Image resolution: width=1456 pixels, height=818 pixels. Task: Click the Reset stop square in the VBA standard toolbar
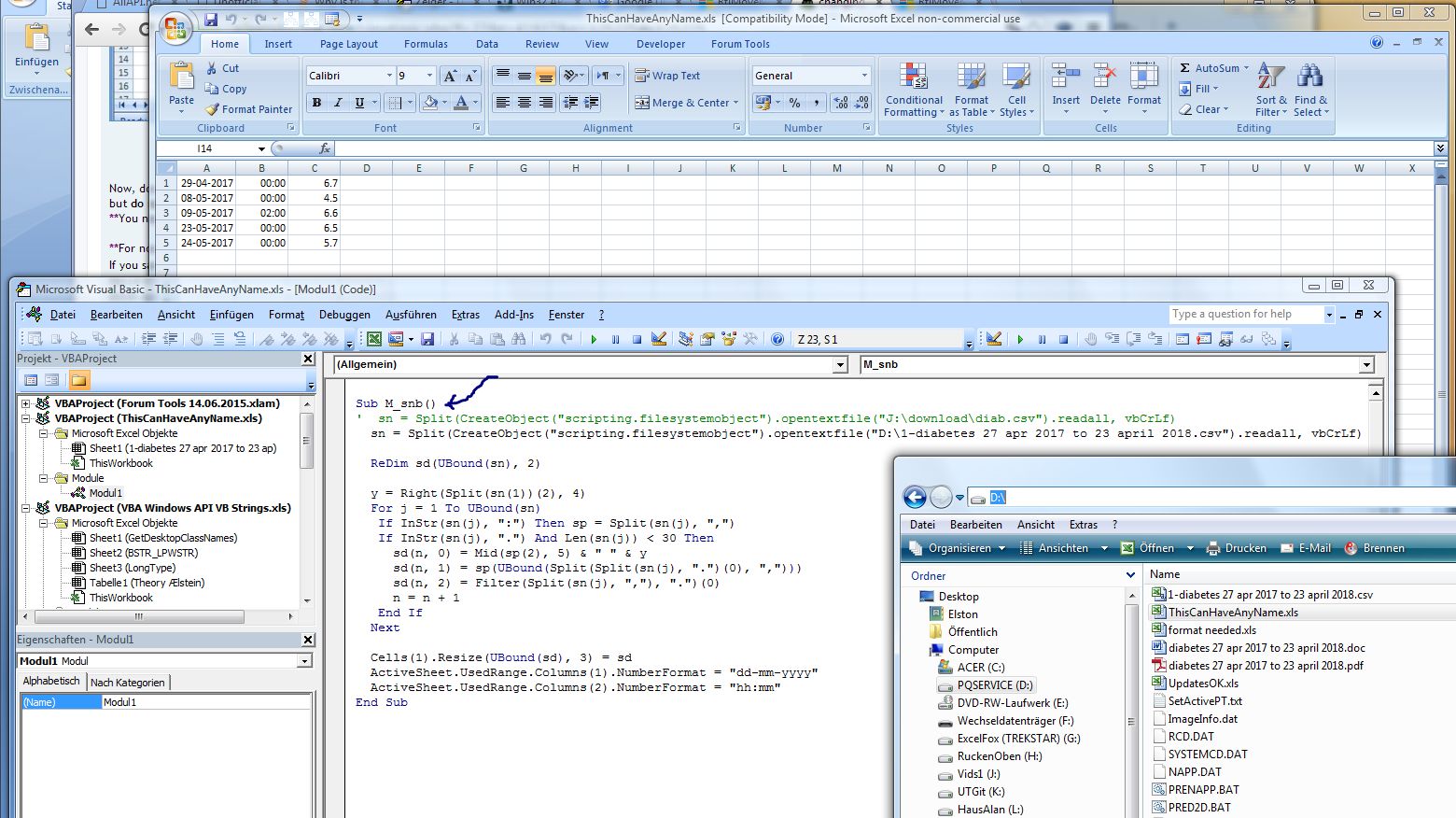[x=637, y=339]
